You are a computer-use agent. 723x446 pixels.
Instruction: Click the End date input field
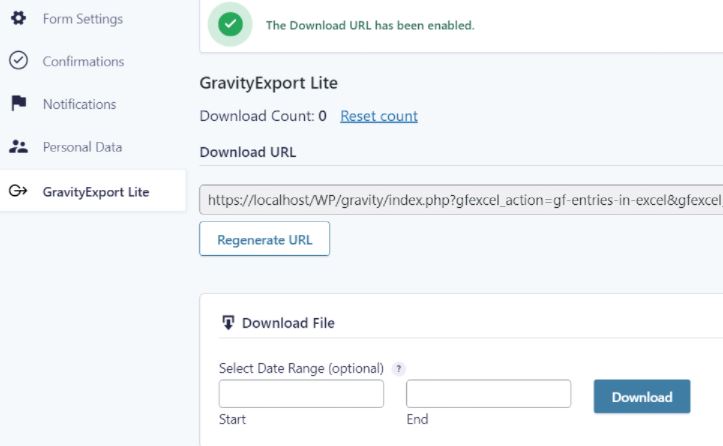(x=488, y=393)
